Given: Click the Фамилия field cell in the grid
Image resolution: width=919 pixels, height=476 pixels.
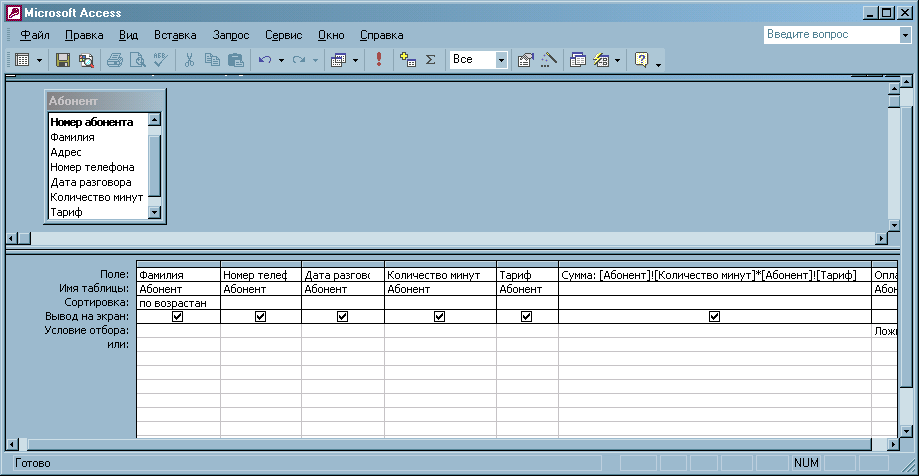Looking at the screenshot, I should coord(178,275).
